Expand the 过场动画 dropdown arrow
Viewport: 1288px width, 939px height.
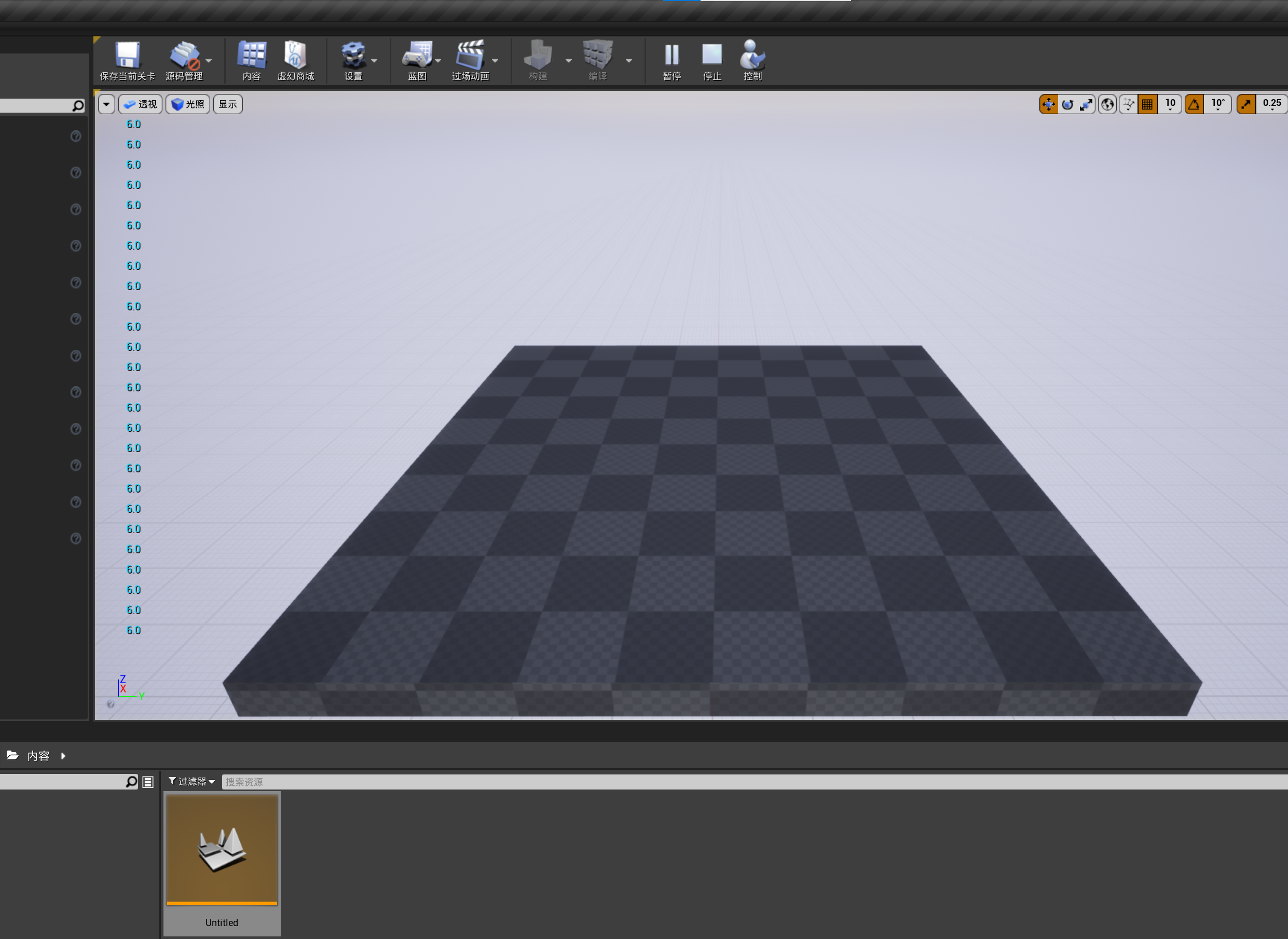pyautogui.click(x=495, y=60)
